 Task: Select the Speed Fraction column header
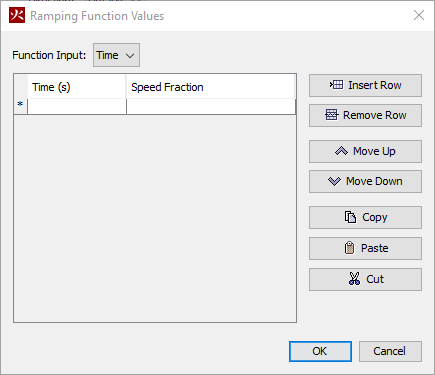pos(211,87)
